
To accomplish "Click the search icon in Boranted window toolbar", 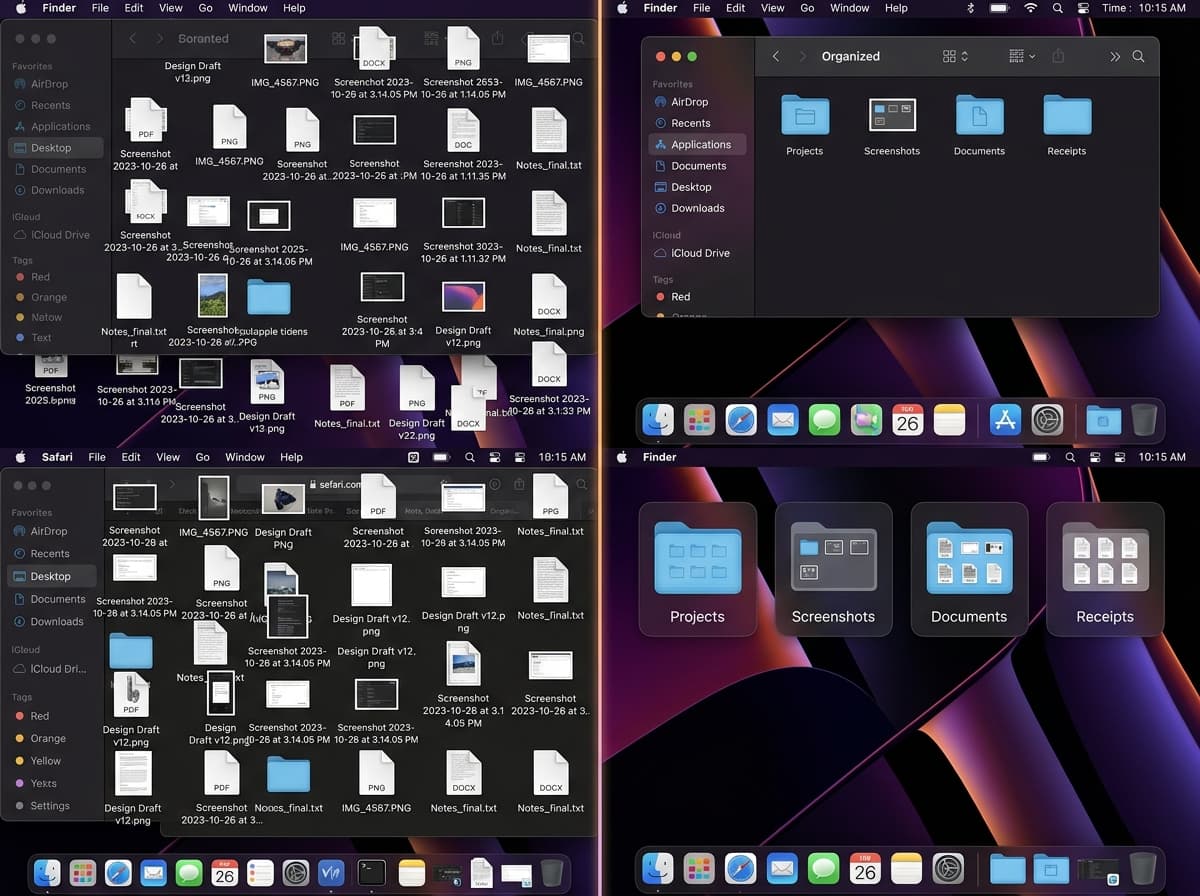I will coord(578,39).
